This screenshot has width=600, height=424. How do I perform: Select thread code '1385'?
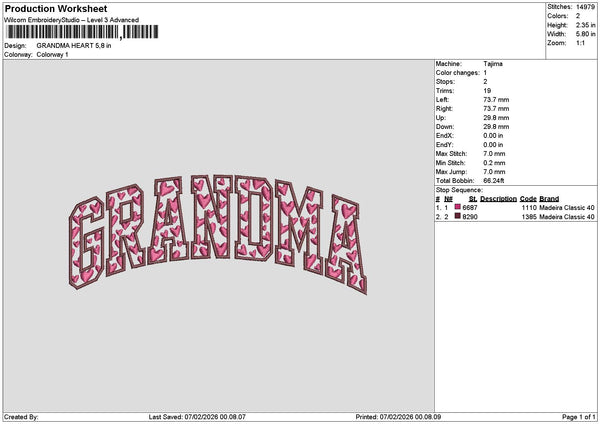(x=529, y=217)
